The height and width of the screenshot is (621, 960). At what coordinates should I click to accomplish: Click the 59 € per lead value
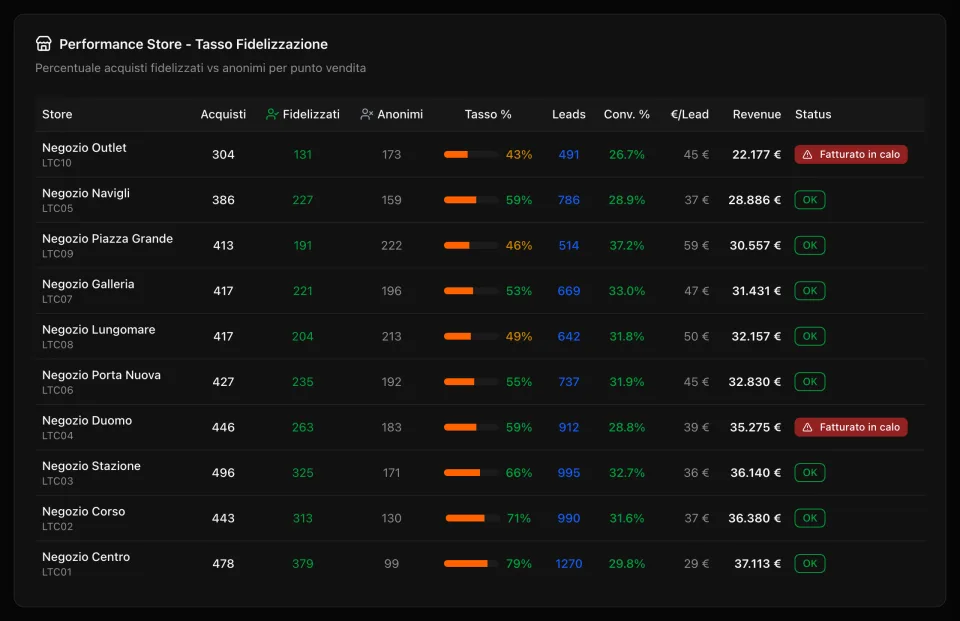[x=696, y=246]
